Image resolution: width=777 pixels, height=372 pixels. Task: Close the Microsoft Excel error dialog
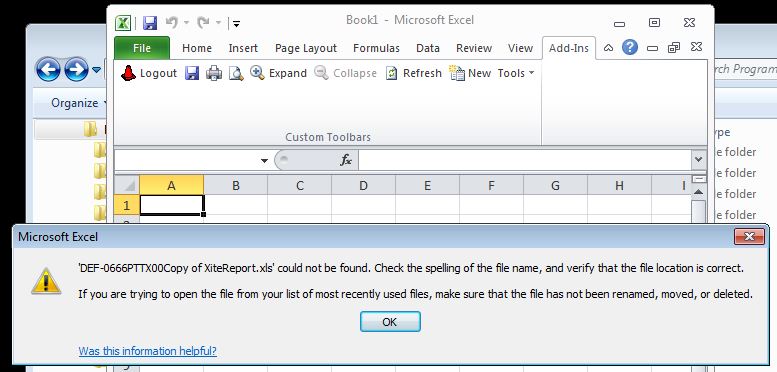pyautogui.click(x=749, y=237)
